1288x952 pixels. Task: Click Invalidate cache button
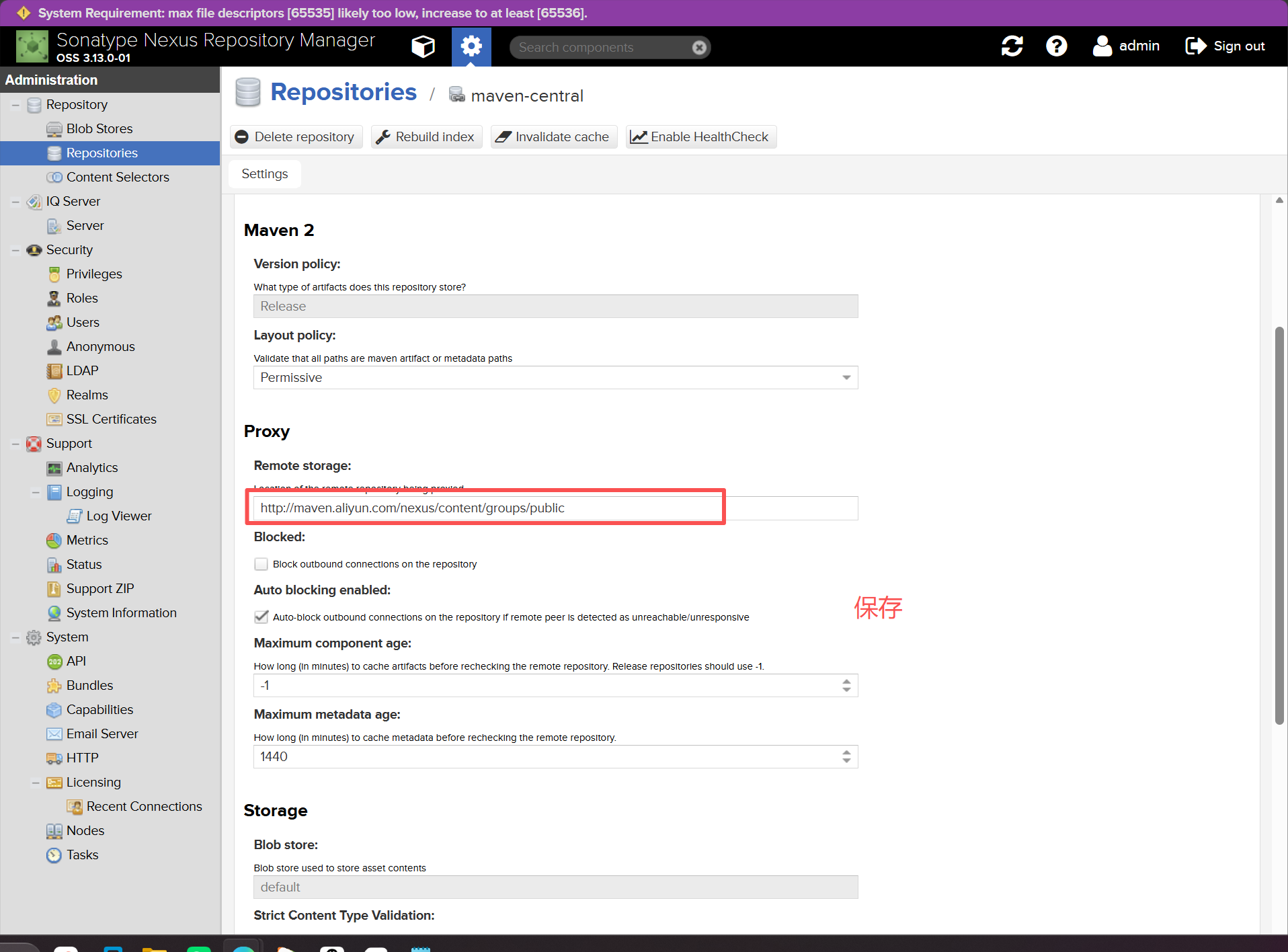[553, 137]
